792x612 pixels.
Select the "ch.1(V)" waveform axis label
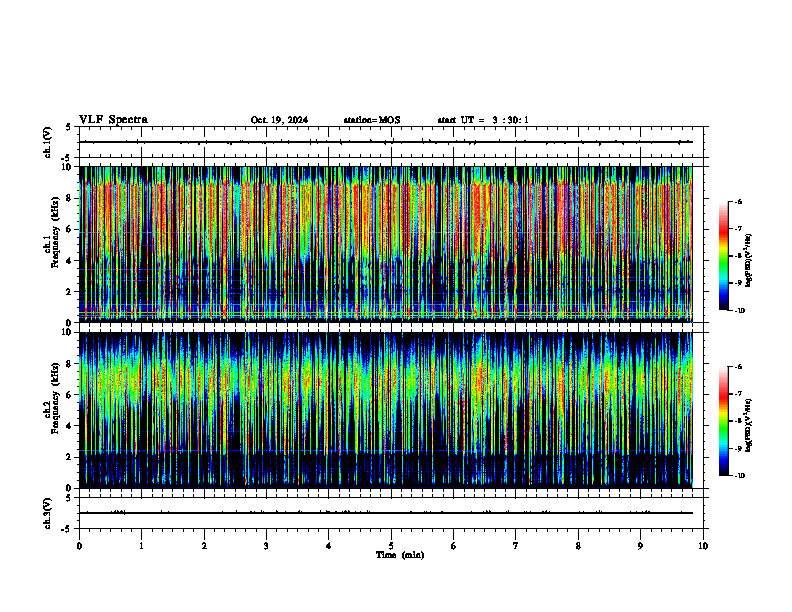tap(47, 142)
